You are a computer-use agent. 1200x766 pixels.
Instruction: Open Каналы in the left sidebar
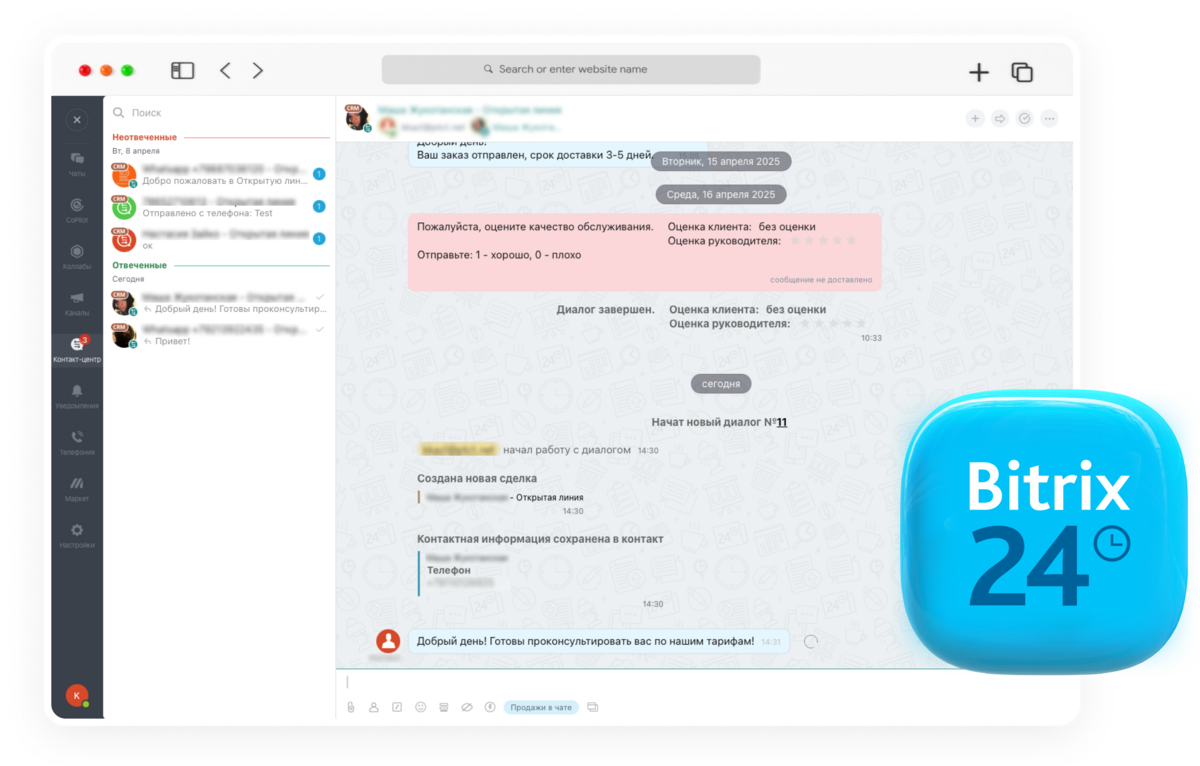77,303
